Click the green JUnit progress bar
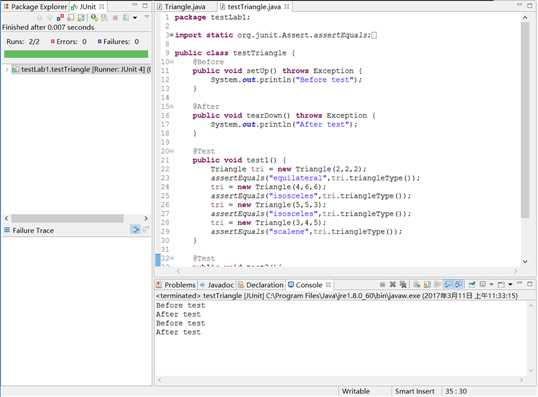 (76, 54)
